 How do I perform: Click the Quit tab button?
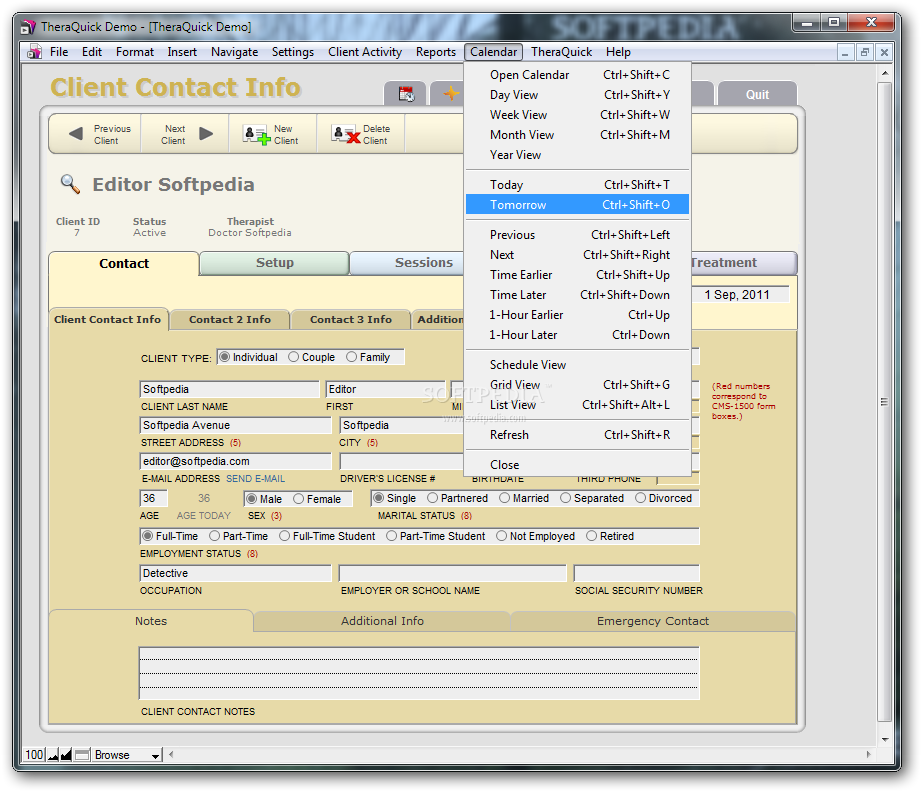click(x=757, y=95)
